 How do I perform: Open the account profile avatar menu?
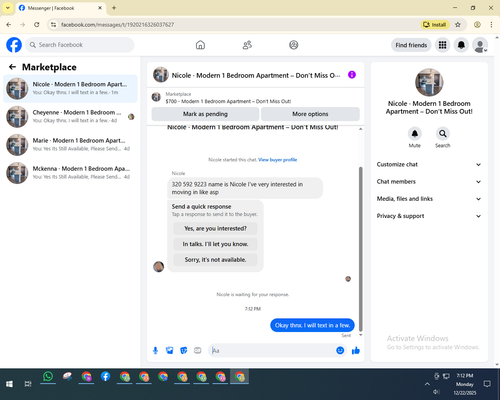pos(480,45)
